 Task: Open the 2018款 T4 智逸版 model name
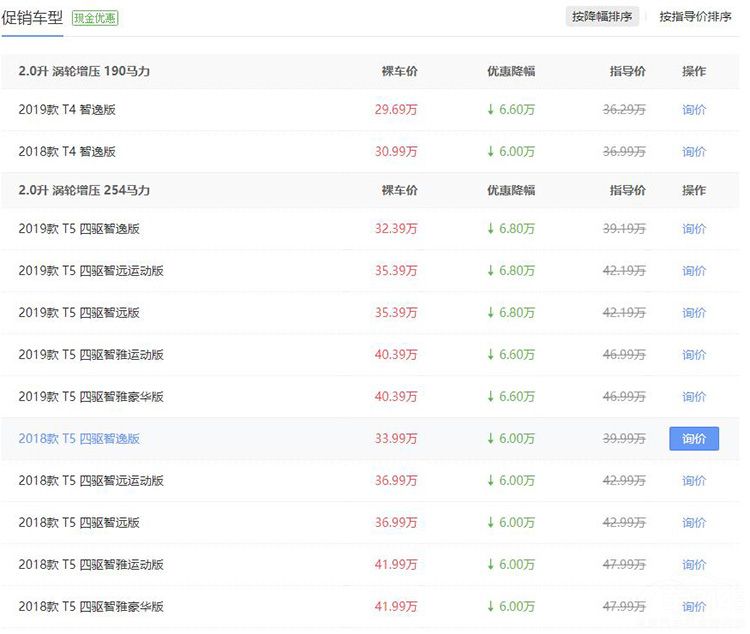(x=67, y=152)
